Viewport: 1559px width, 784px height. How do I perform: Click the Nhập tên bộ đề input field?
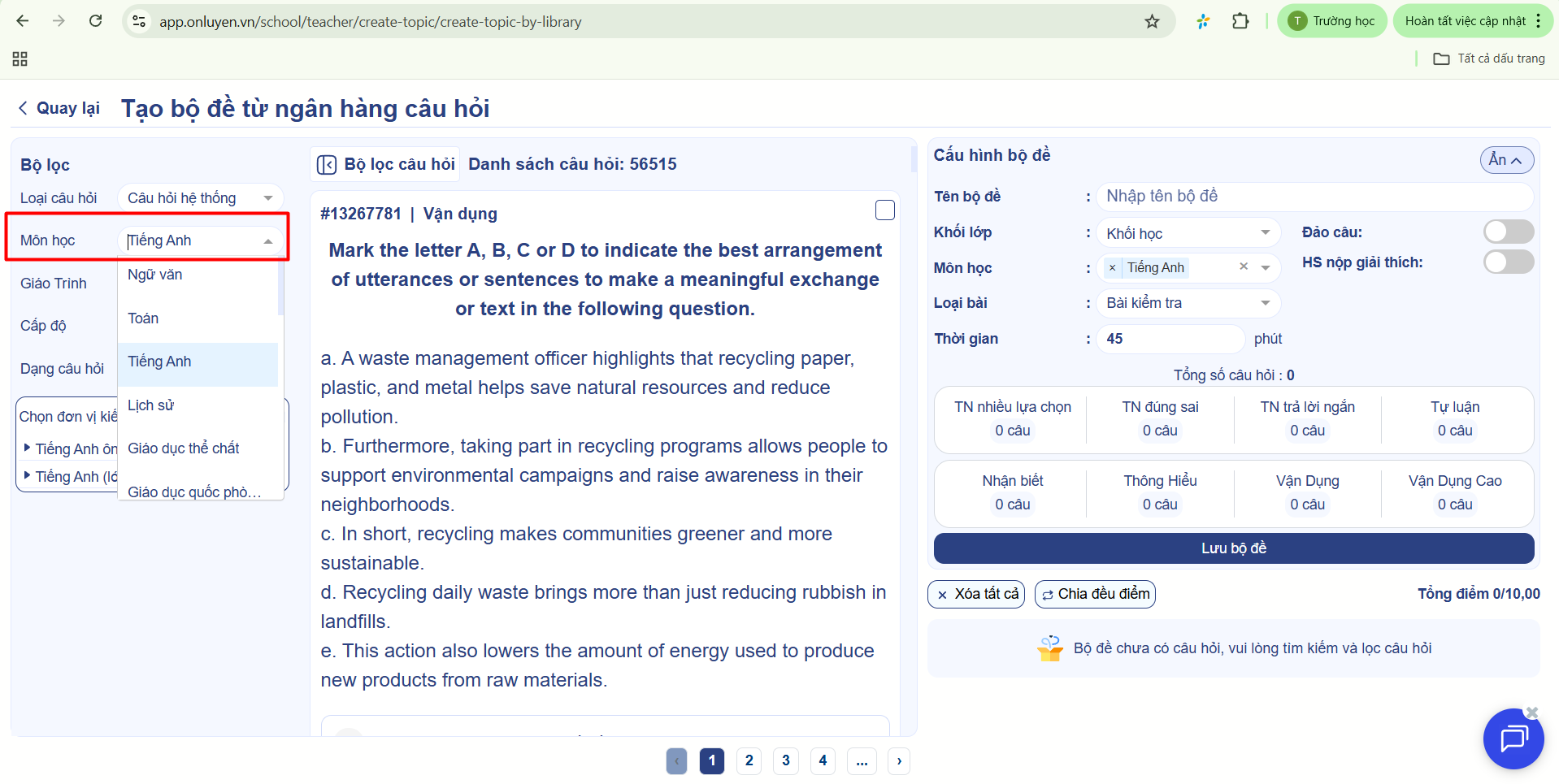[x=1314, y=197]
